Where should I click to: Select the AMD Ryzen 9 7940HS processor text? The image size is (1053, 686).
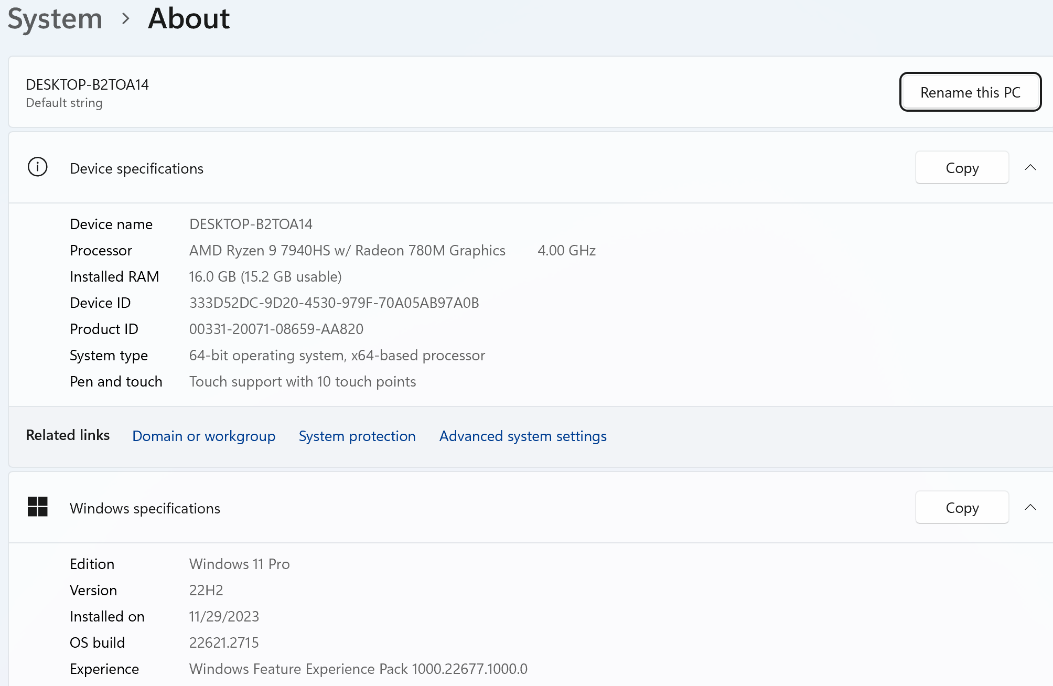[347, 250]
